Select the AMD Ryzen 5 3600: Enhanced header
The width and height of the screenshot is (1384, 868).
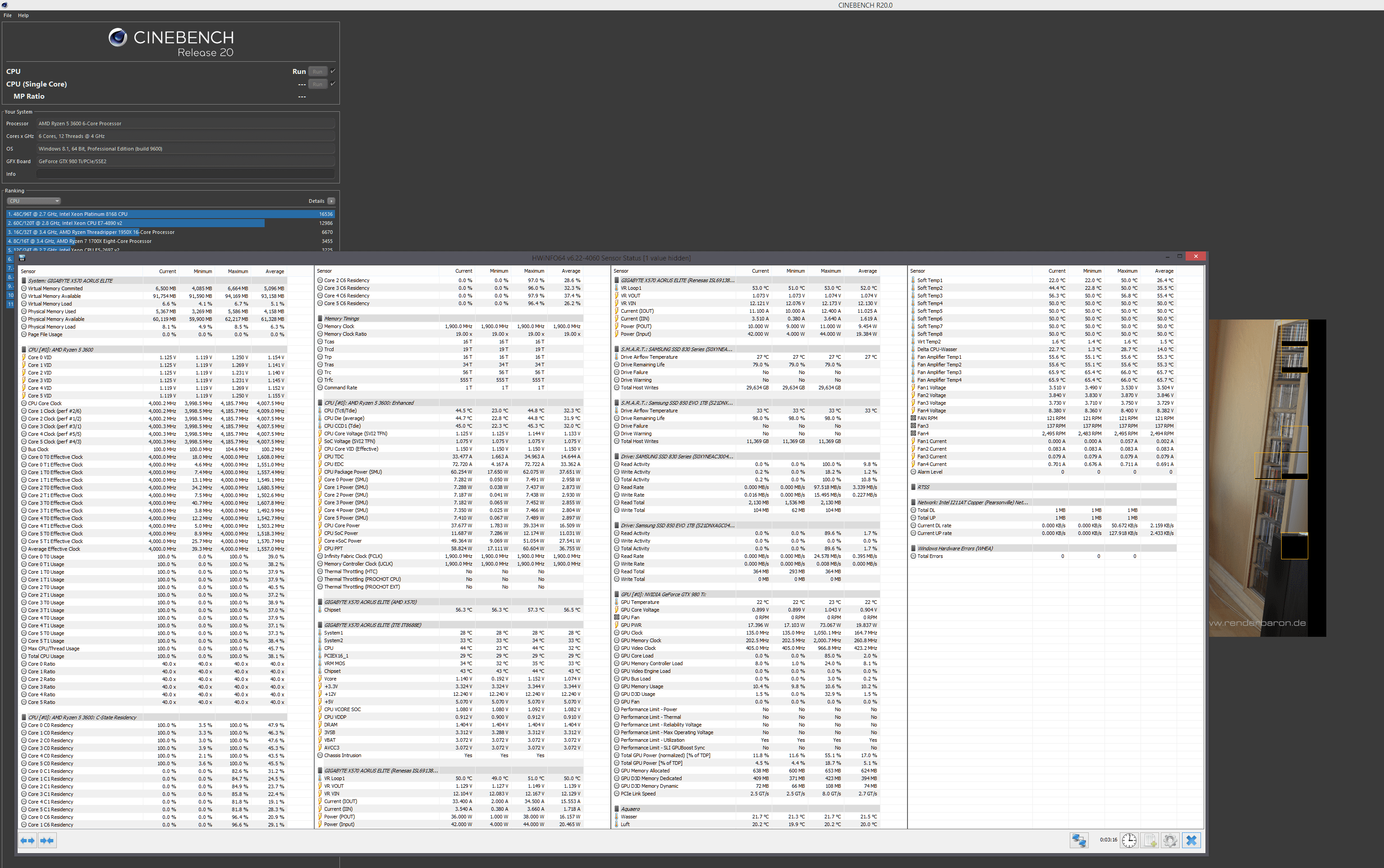point(449,403)
